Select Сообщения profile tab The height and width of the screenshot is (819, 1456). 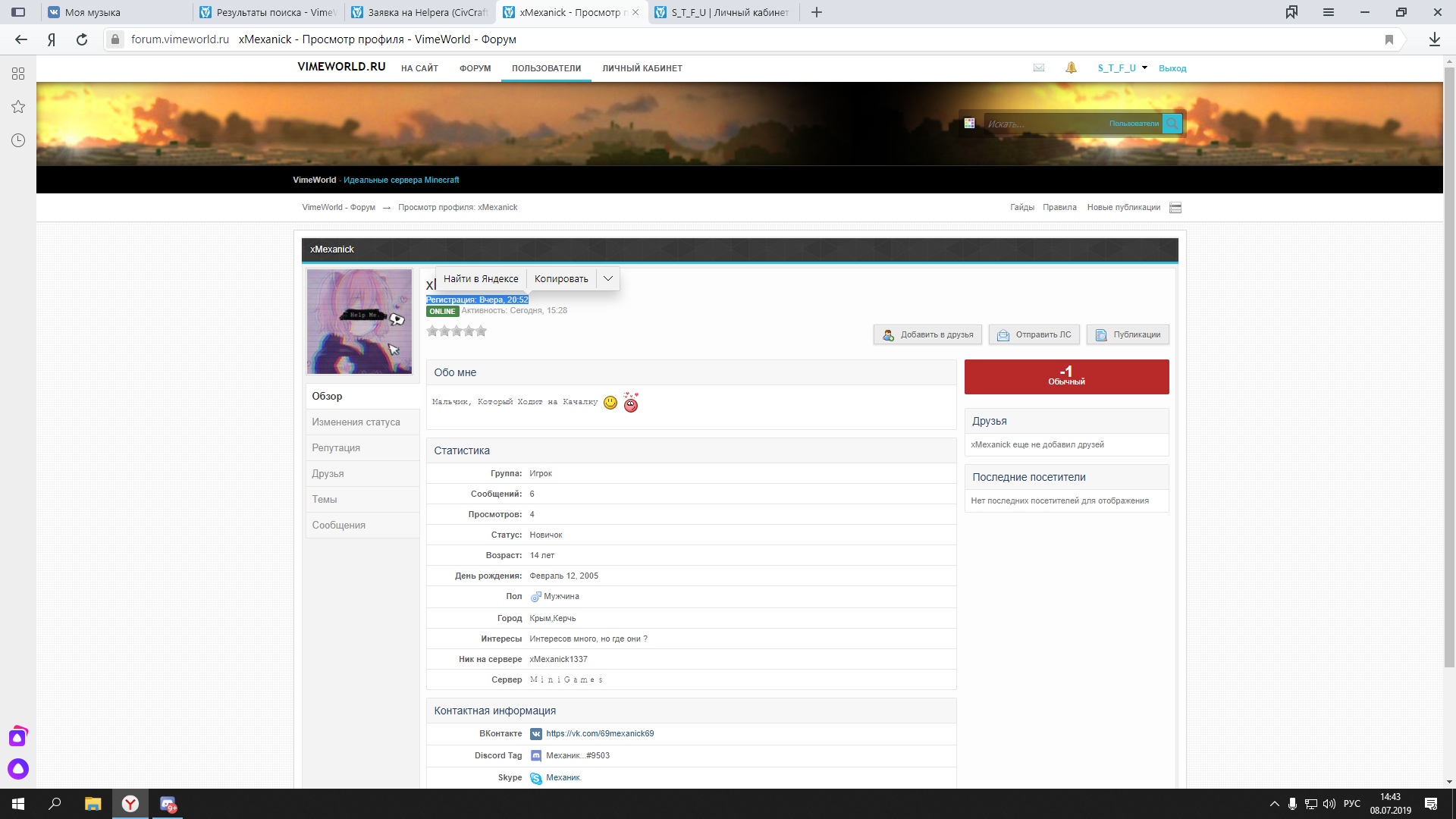(x=362, y=526)
